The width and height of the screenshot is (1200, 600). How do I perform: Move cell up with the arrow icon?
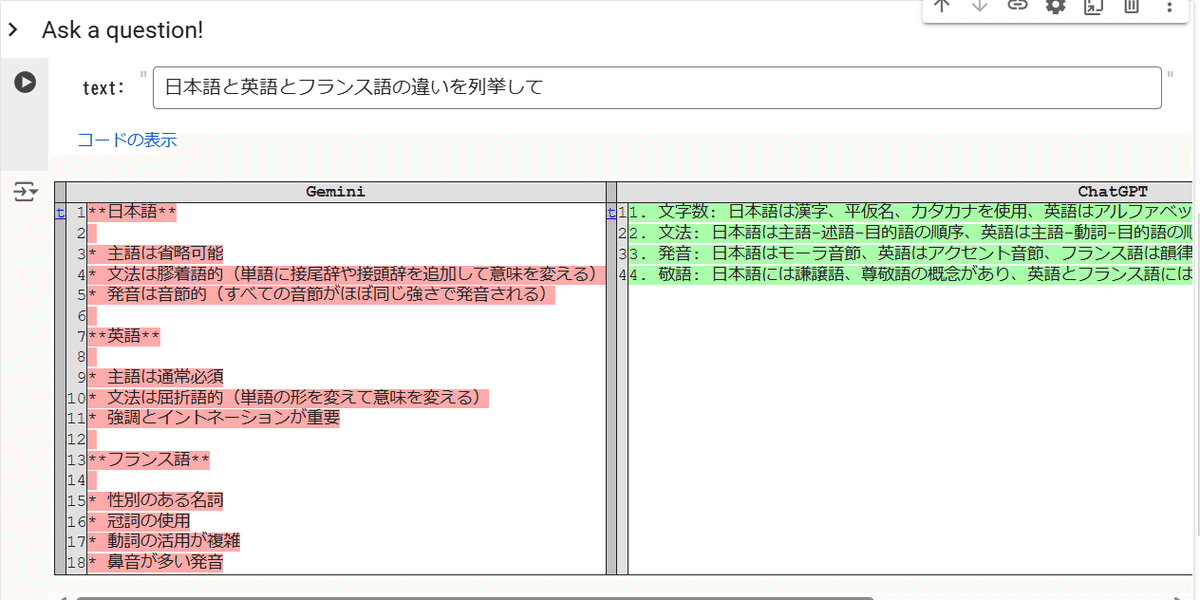tap(941, 6)
